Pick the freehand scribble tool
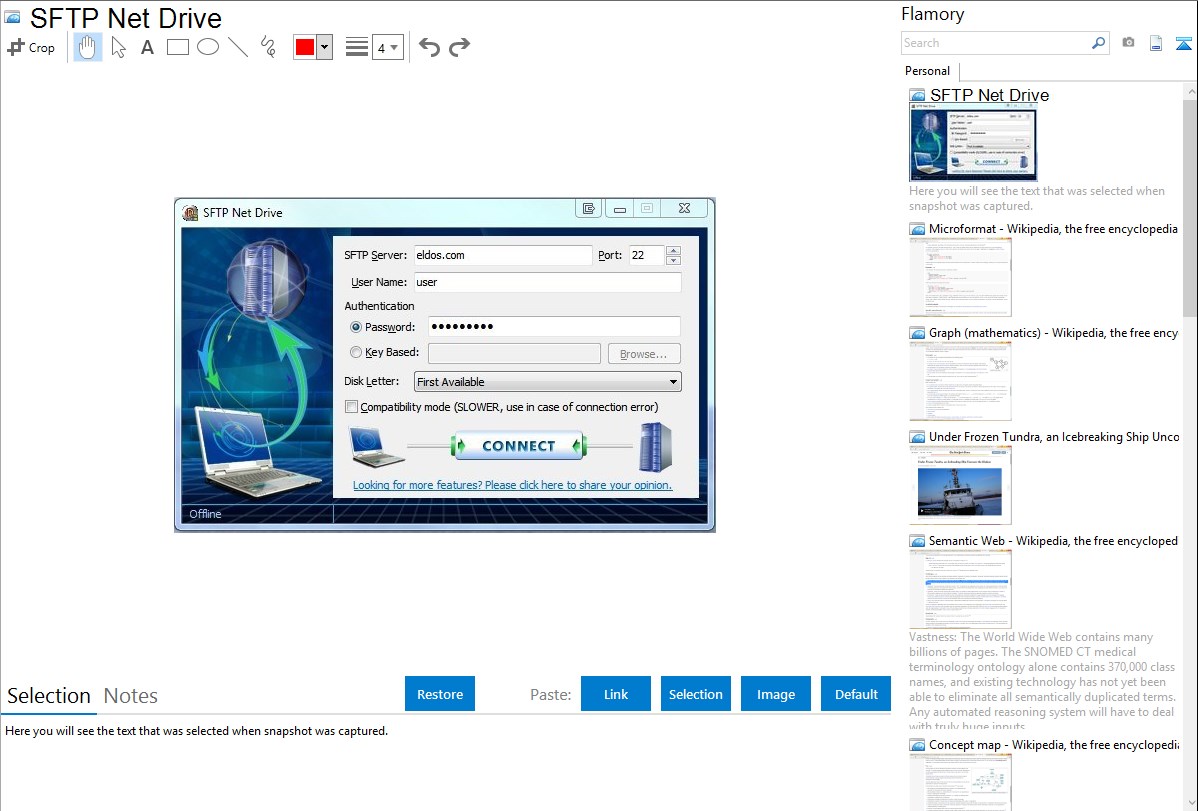The image size is (1198, 811). click(268, 47)
